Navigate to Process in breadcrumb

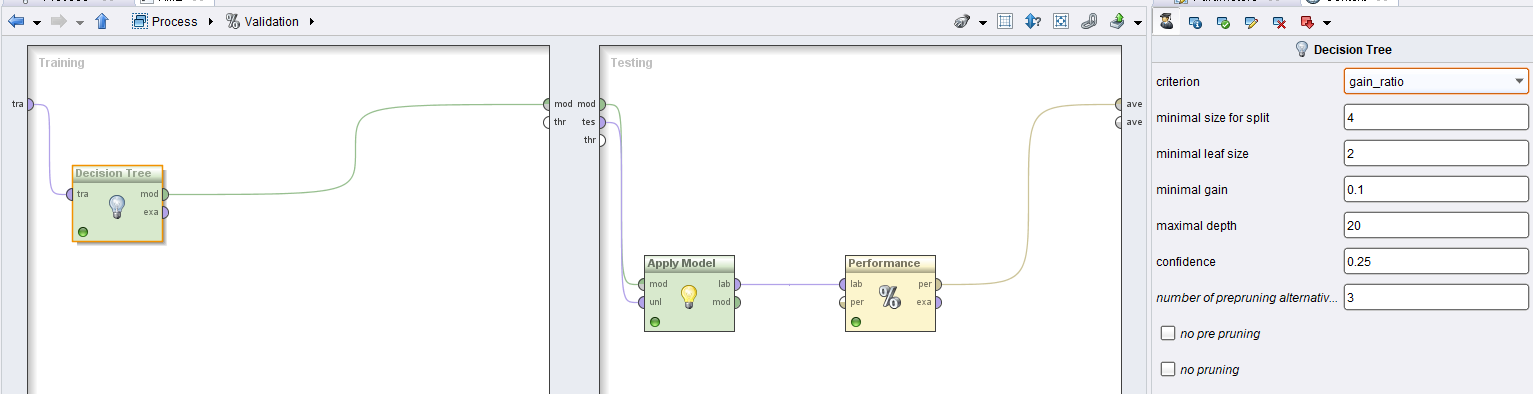tap(174, 21)
